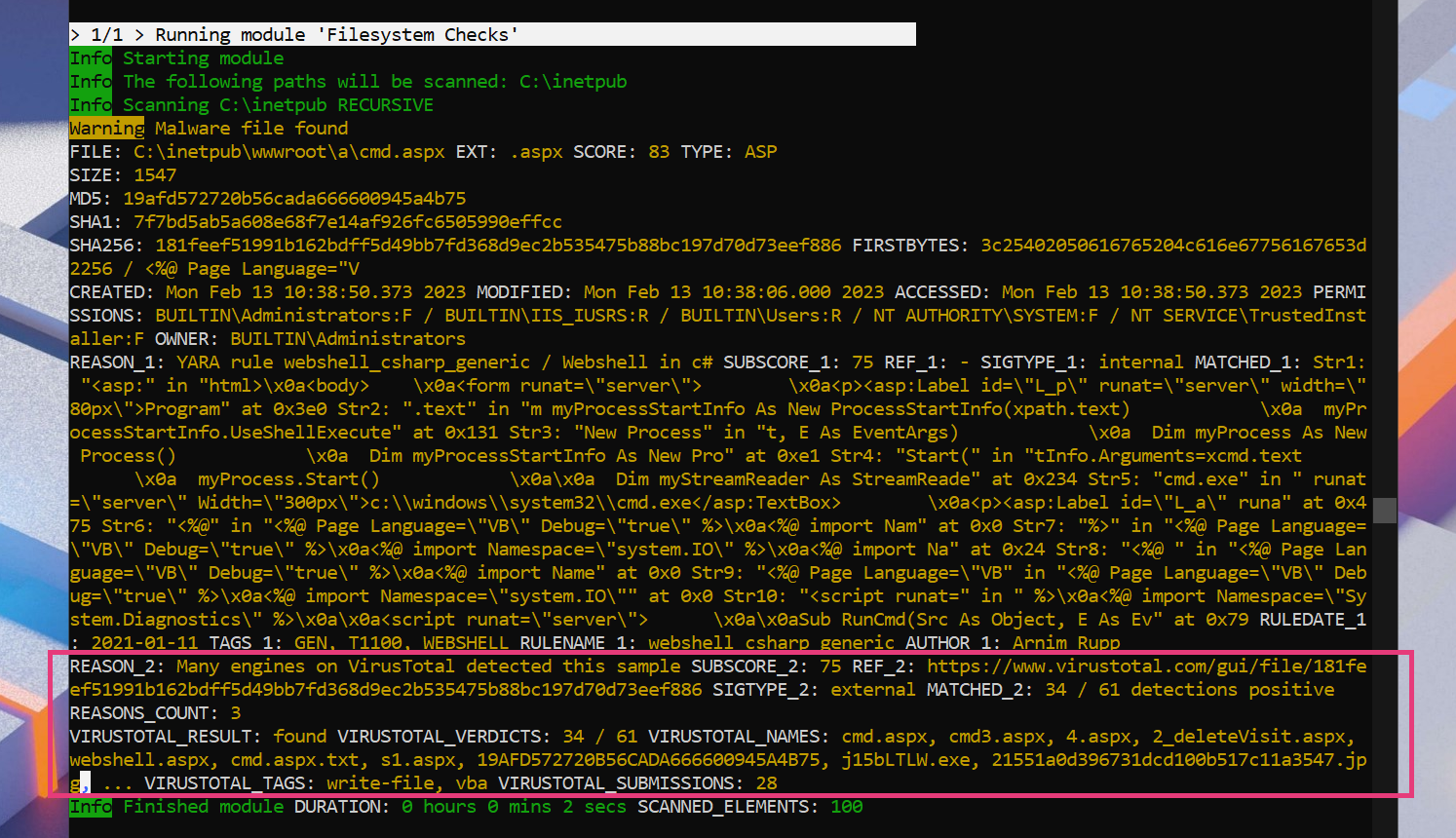Click the REASONS_COUNT value 3
Screen dimensions: 1456x838
click(x=236, y=713)
